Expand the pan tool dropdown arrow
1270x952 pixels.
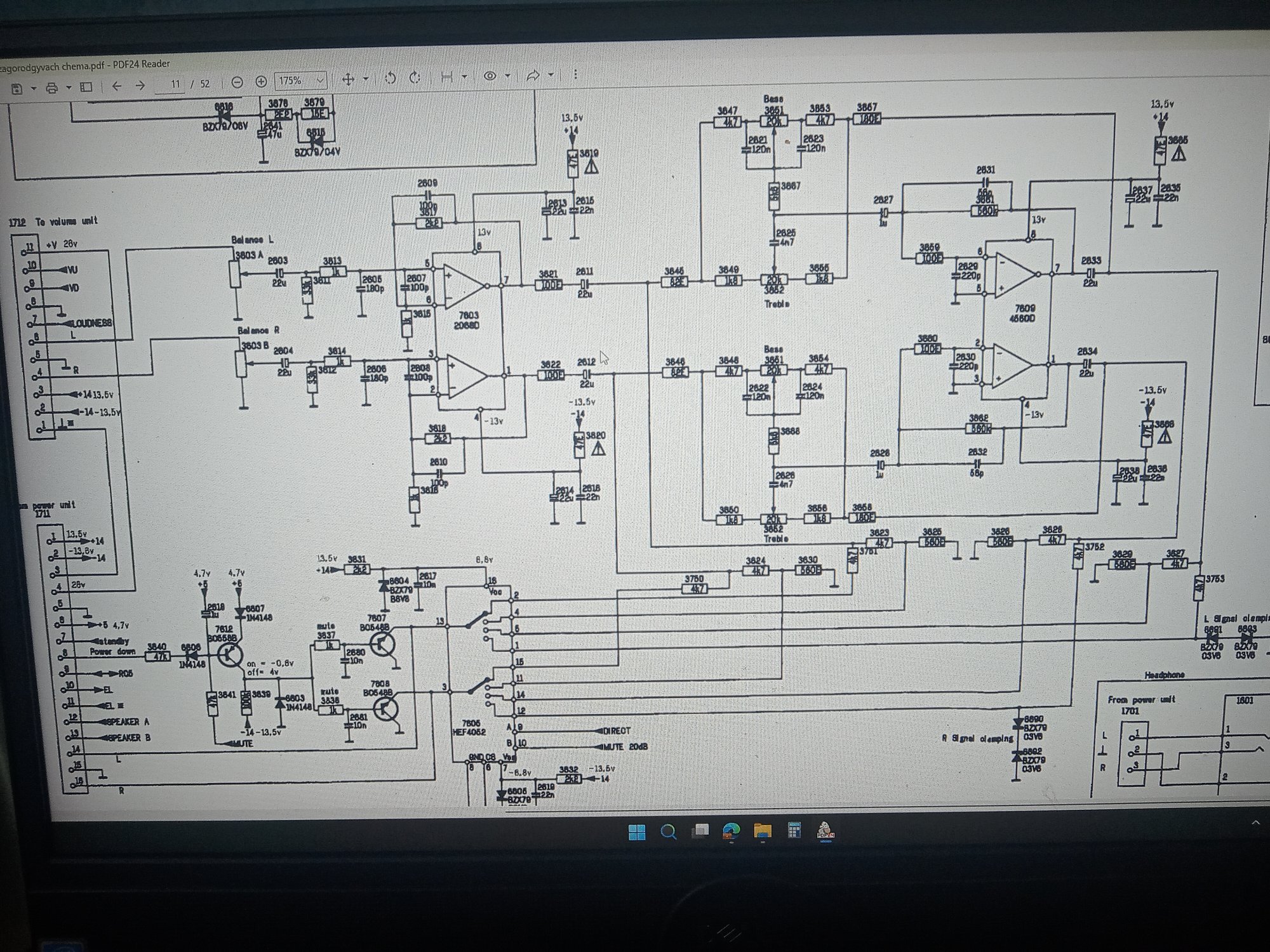click(x=366, y=79)
